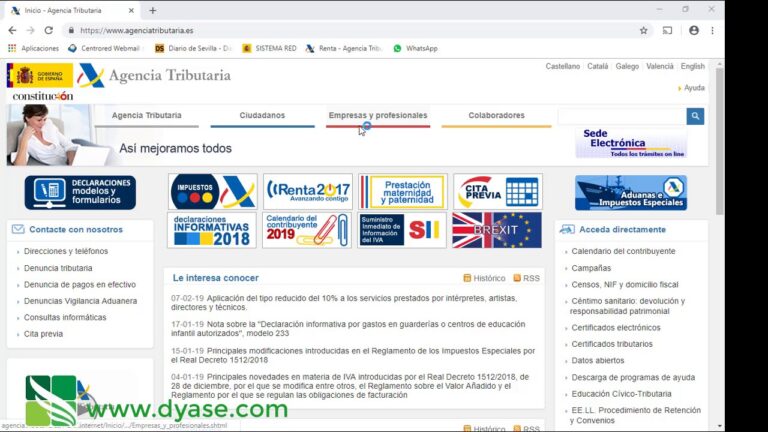The image size is (768, 432).
Task: Switch language to Català
Action: pyautogui.click(x=598, y=66)
